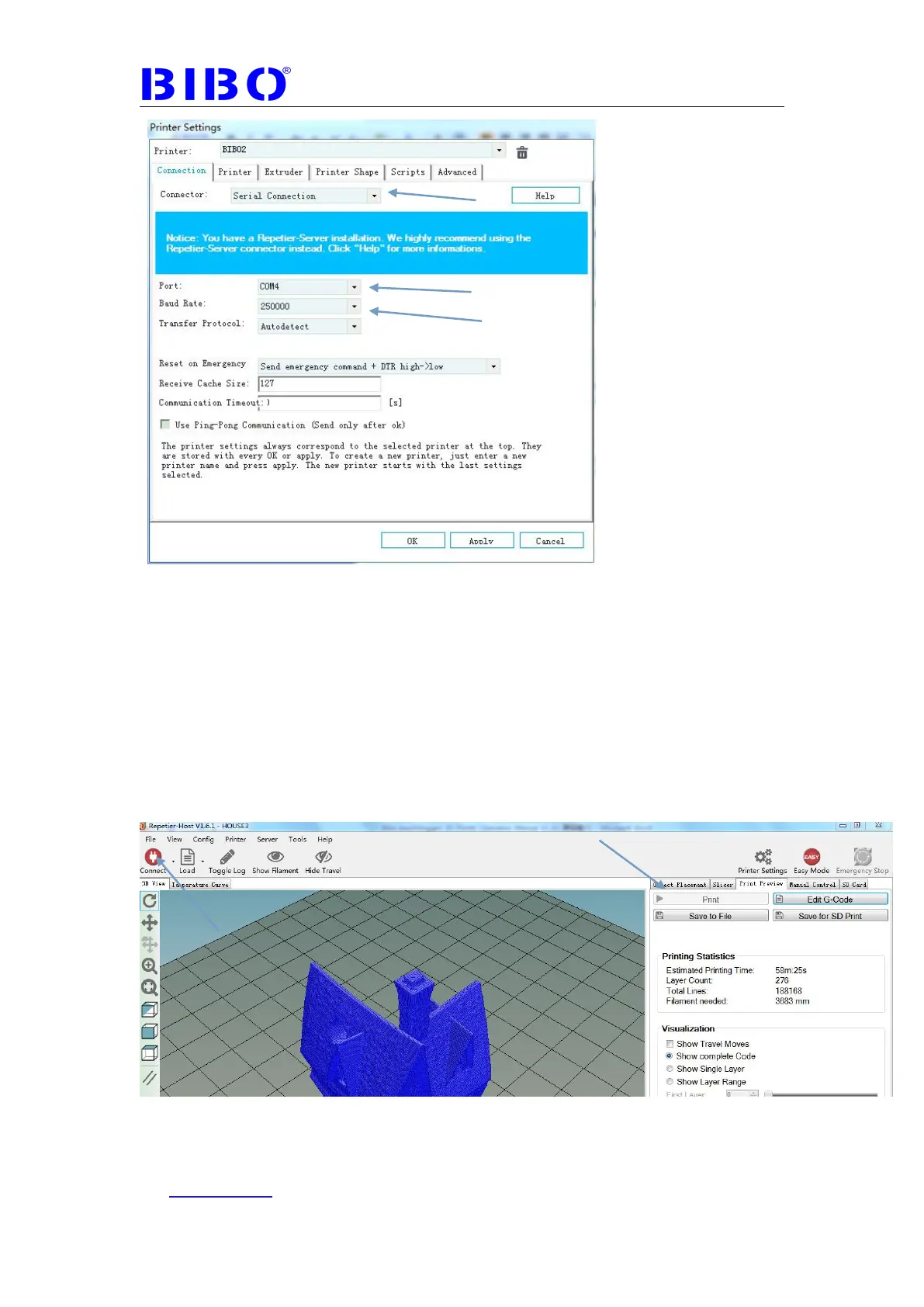Open Printer Settings gears icon in toolbar
Viewport: 924px width, 1307px height.
point(763,856)
